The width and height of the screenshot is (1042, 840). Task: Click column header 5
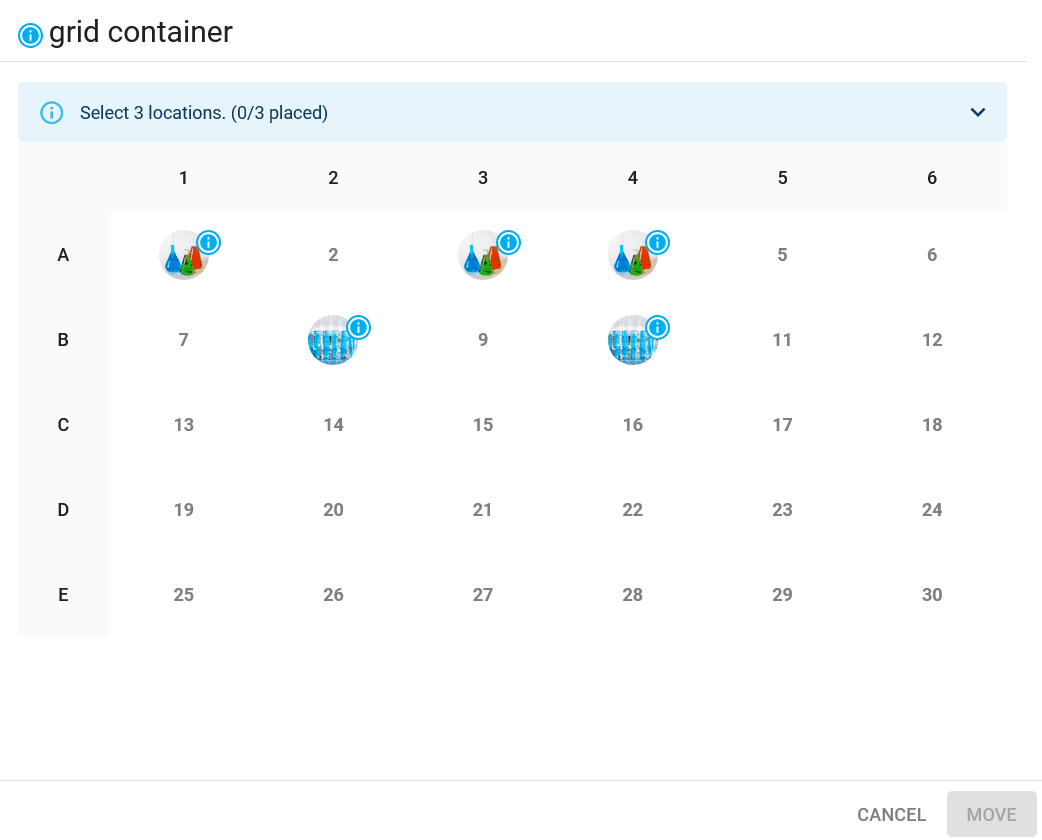[782, 178]
